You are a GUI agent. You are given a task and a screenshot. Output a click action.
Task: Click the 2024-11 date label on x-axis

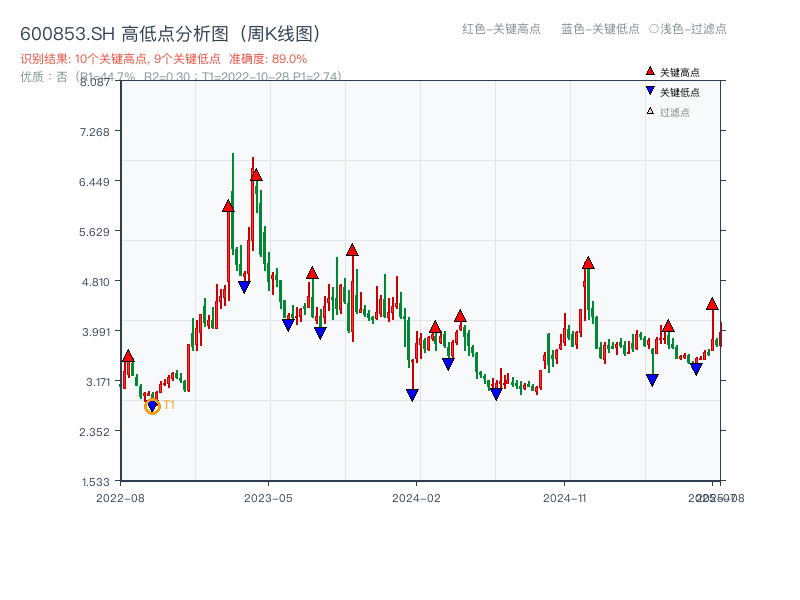point(566,496)
